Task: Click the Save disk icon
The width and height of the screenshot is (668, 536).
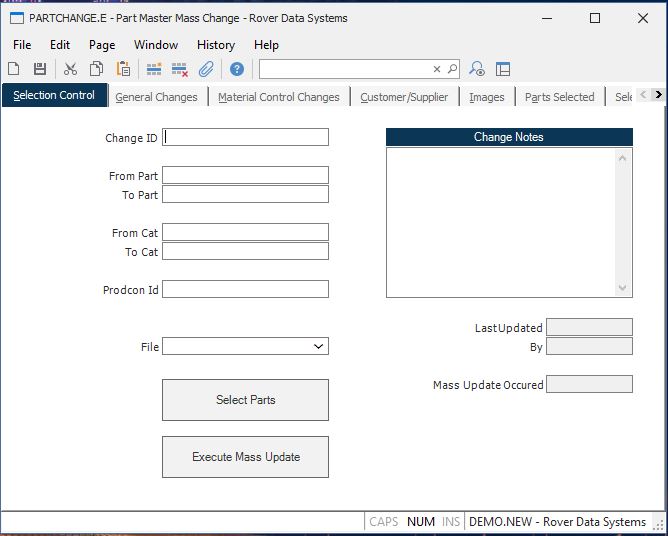Action: click(40, 69)
